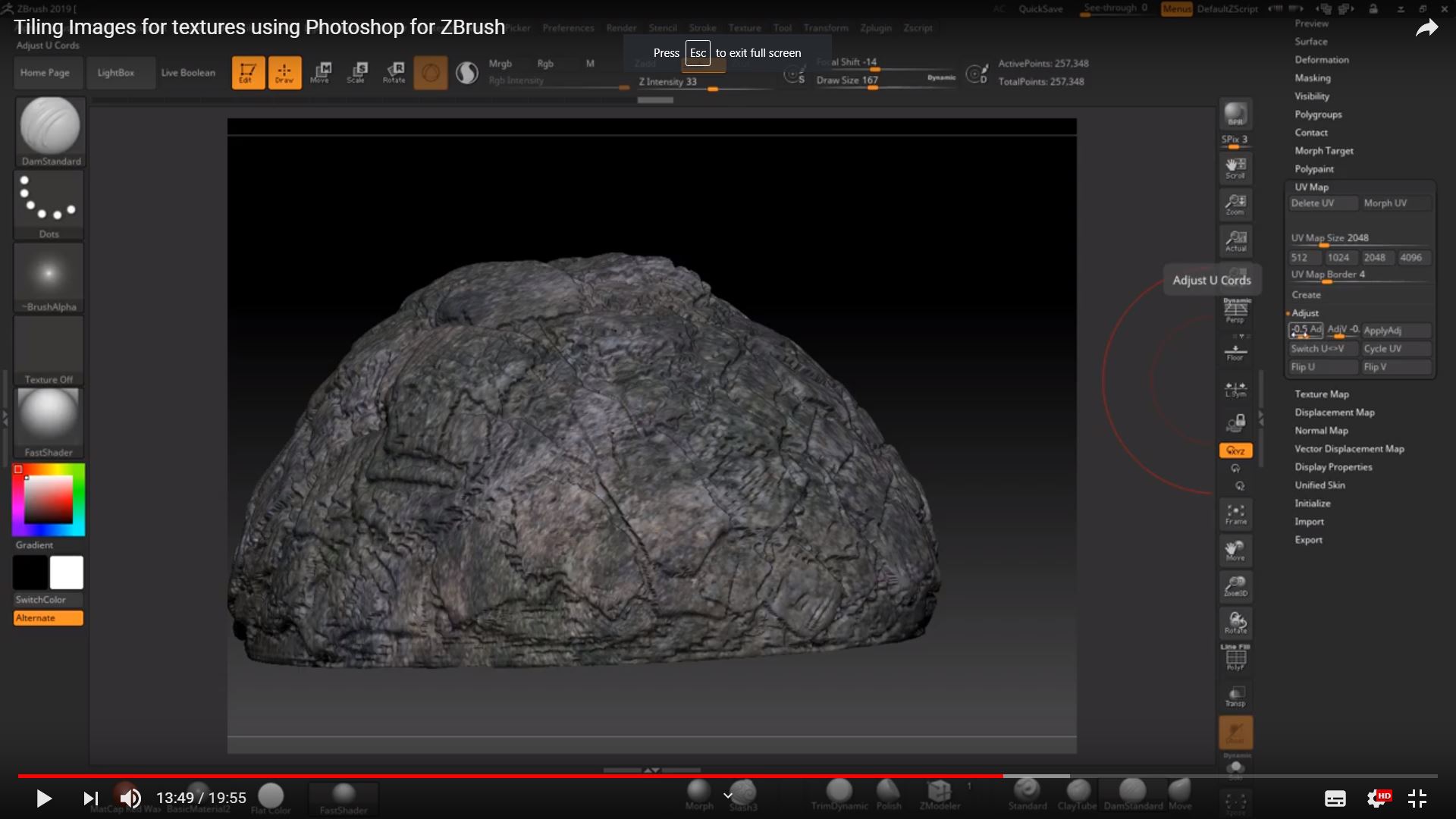The width and height of the screenshot is (1456, 819).
Task: Click the Switch U<>V button
Action: click(x=1323, y=349)
